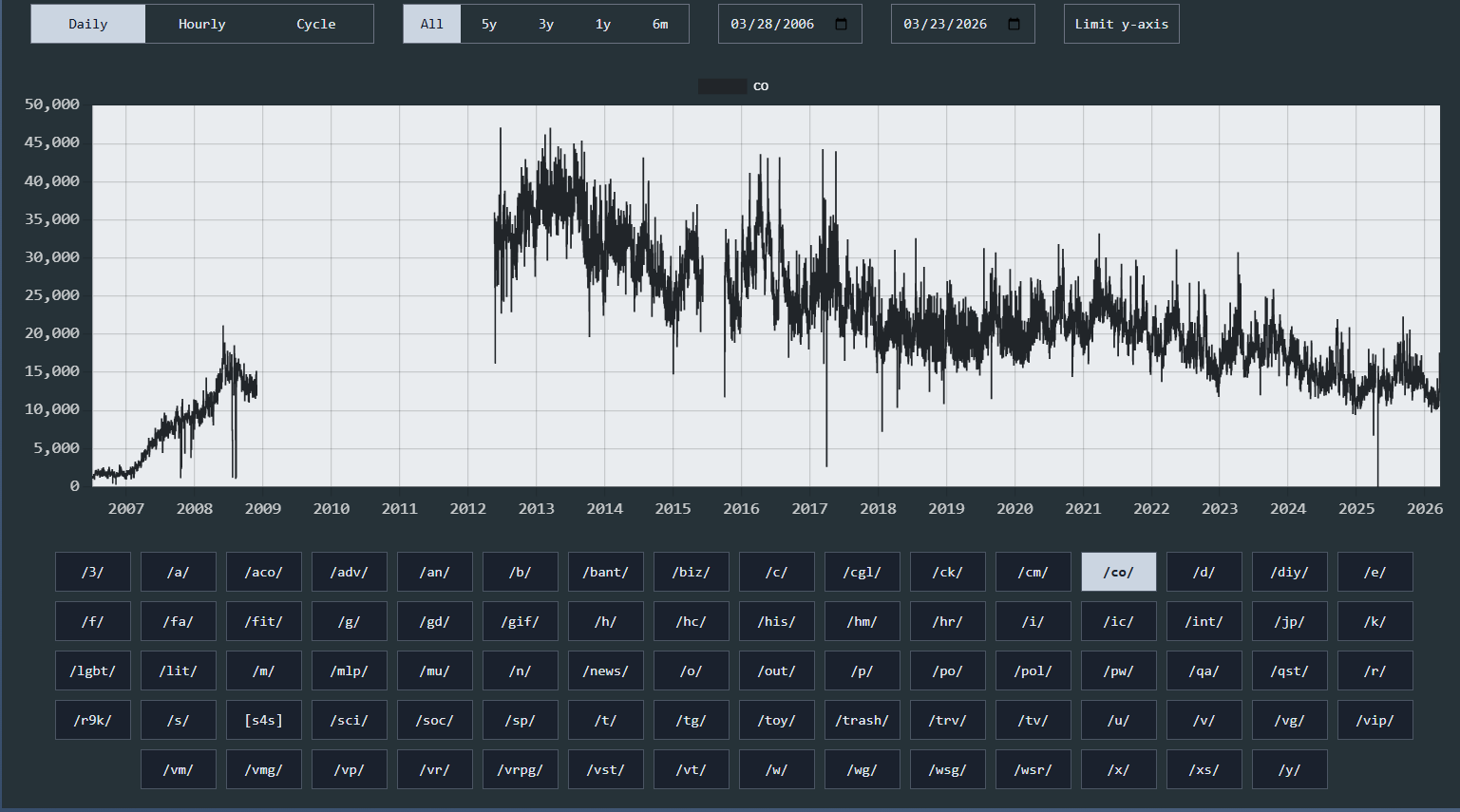Image resolution: width=1460 pixels, height=812 pixels.
Task: Load the /wsg/ board data
Action: pyautogui.click(x=948, y=769)
